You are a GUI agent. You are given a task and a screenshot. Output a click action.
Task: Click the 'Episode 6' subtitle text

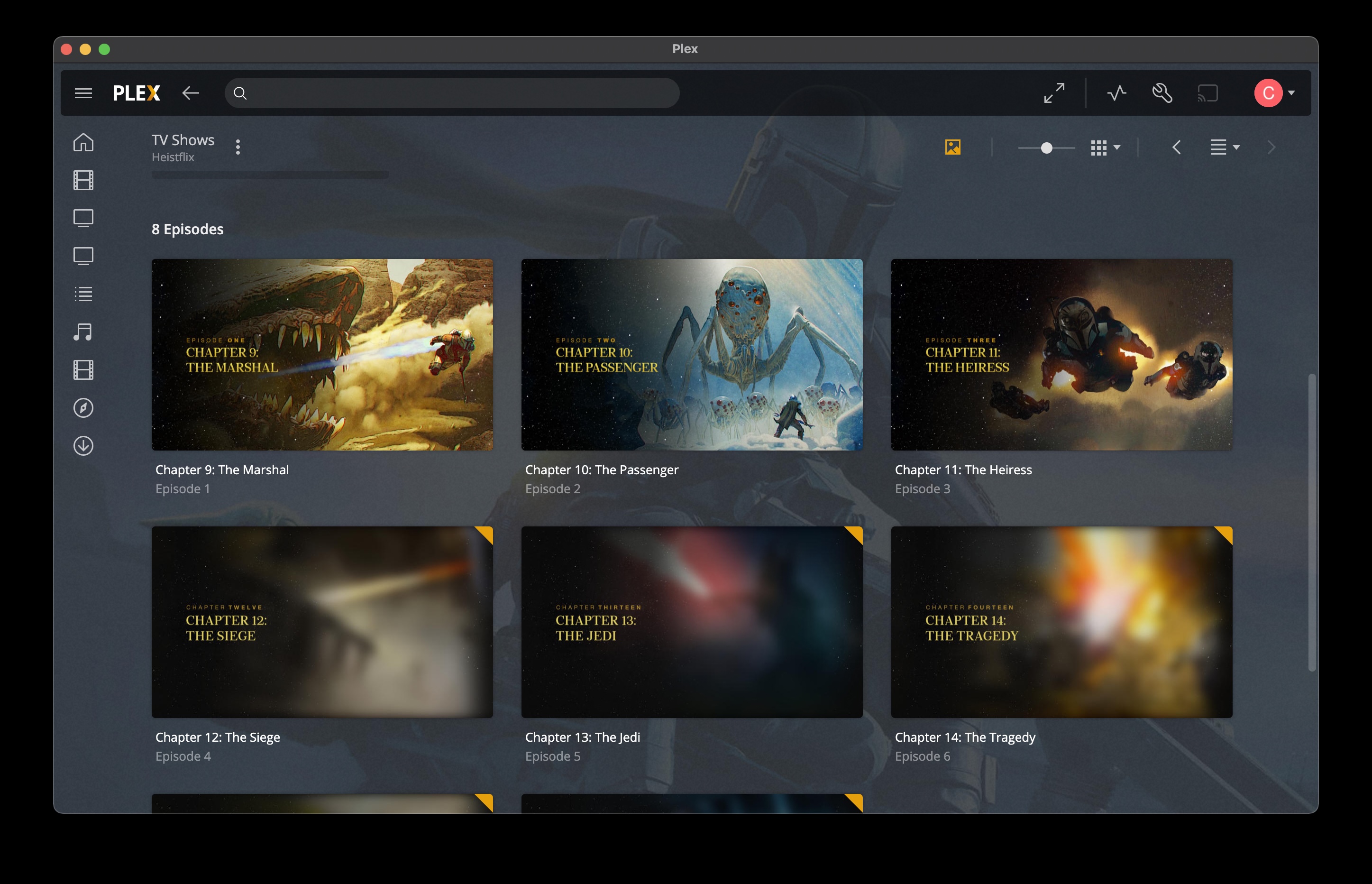[923, 756]
